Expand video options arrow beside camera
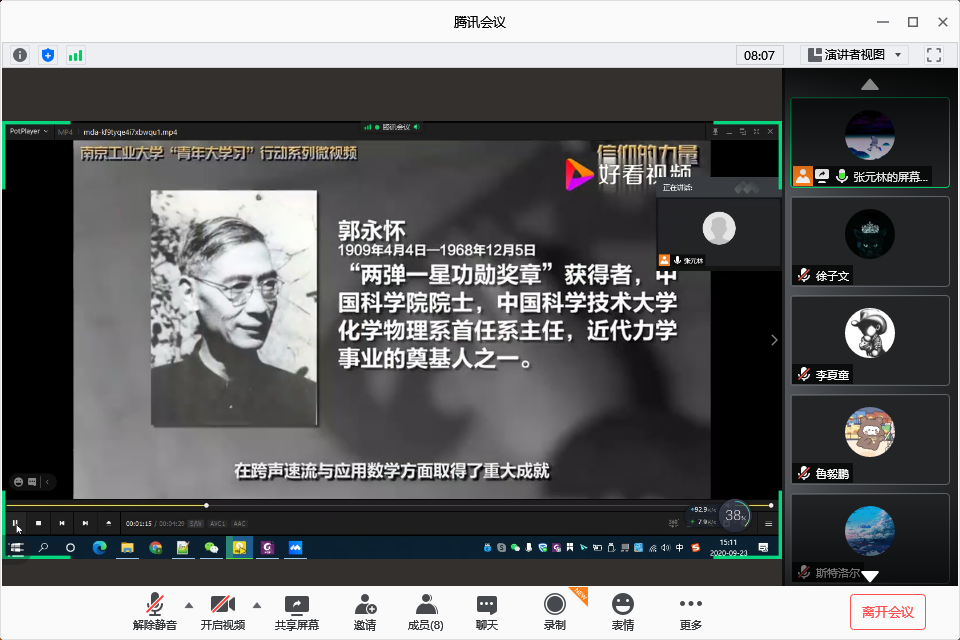 pos(257,604)
